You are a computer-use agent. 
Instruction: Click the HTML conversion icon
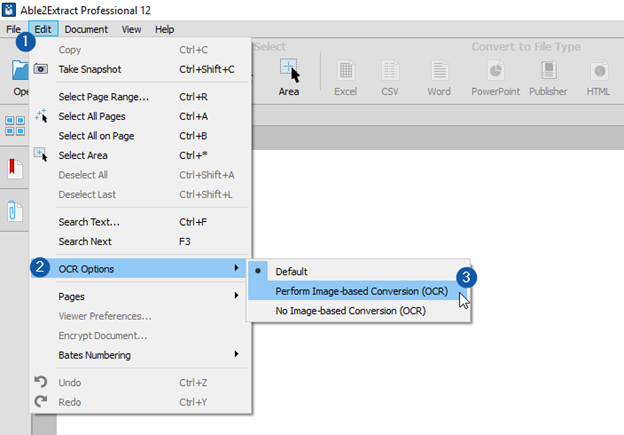599,71
